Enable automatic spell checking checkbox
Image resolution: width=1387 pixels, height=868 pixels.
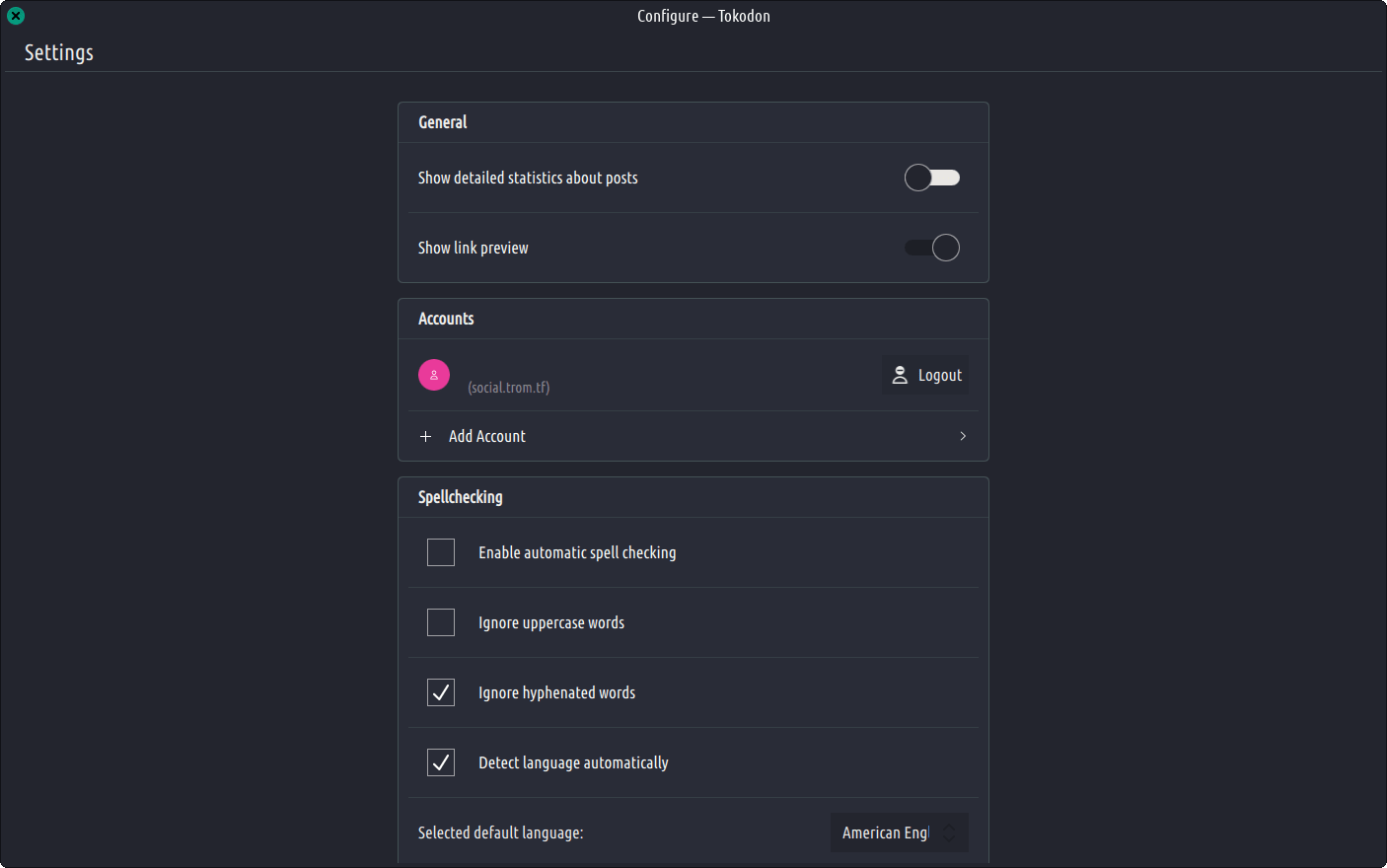coord(441,552)
